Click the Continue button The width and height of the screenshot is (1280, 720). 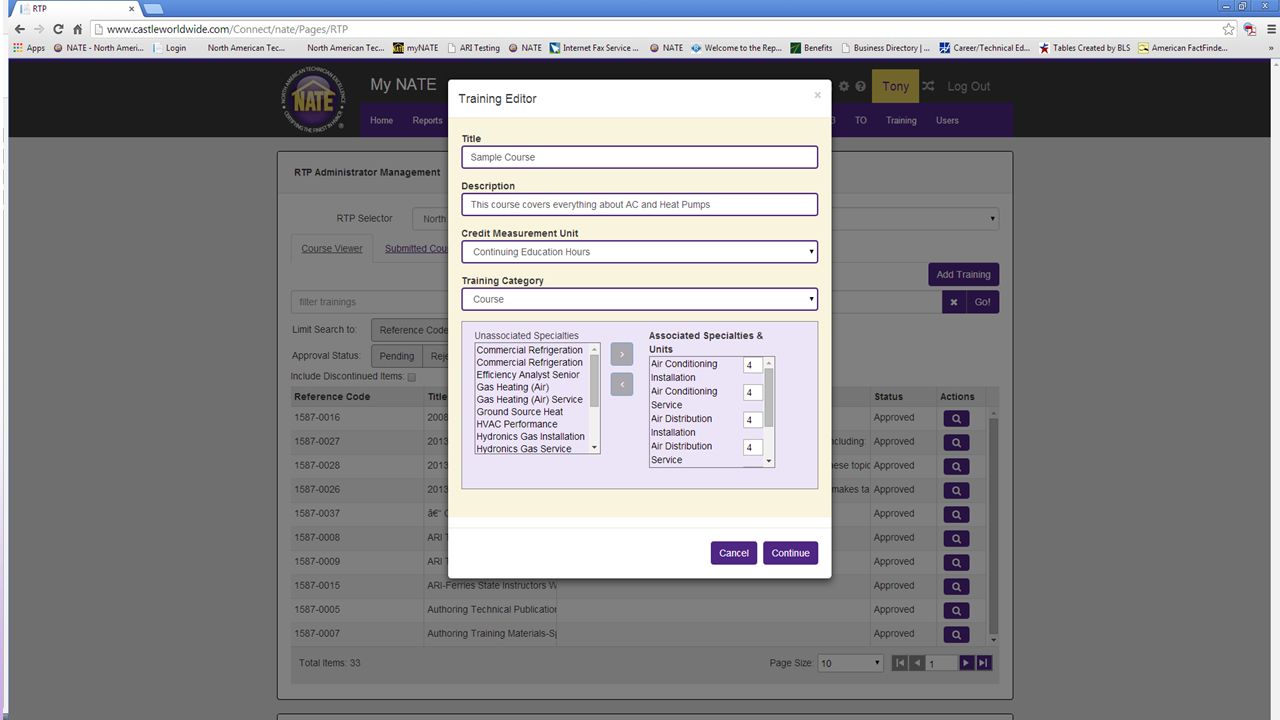pyautogui.click(x=790, y=553)
